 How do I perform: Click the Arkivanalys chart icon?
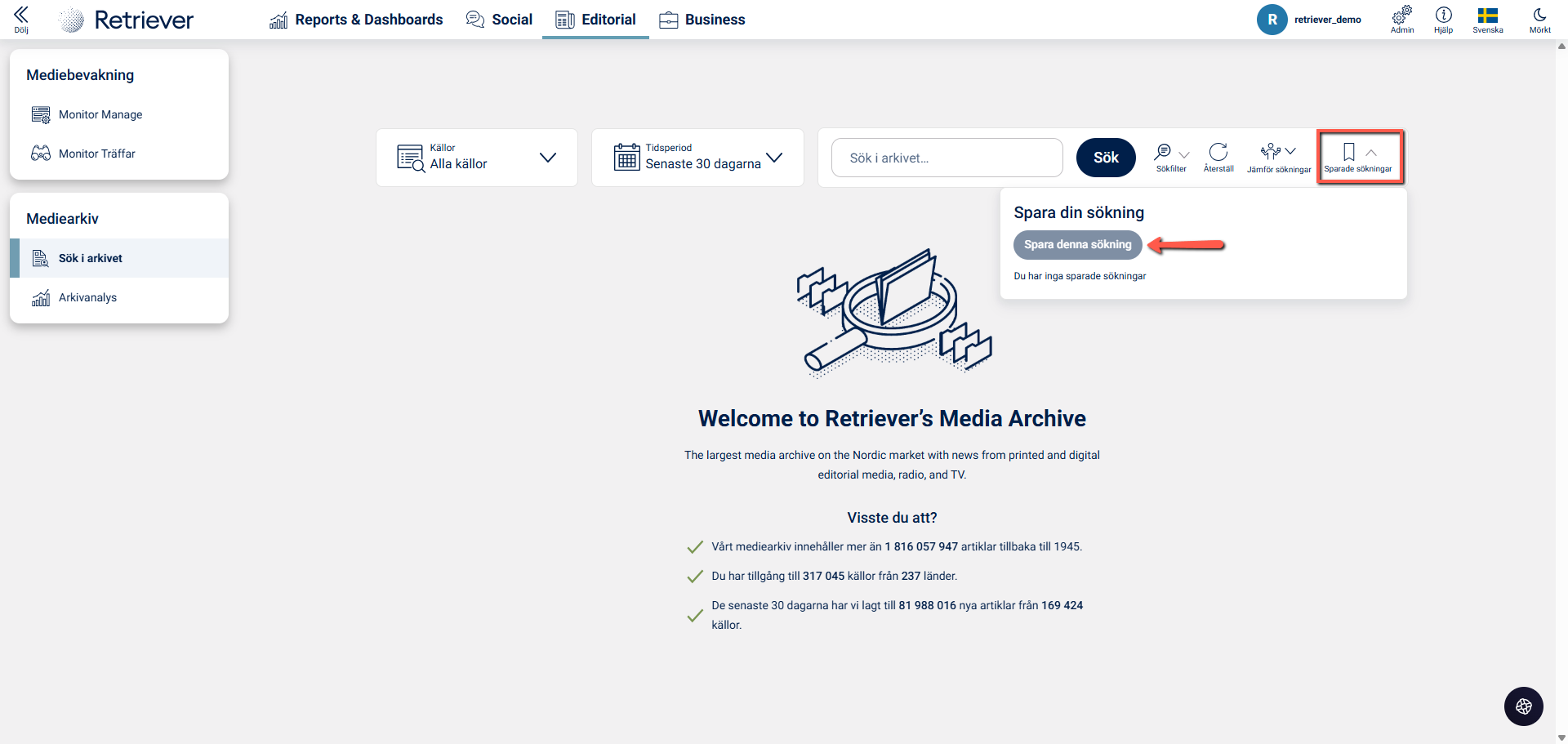click(x=41, y=297)
